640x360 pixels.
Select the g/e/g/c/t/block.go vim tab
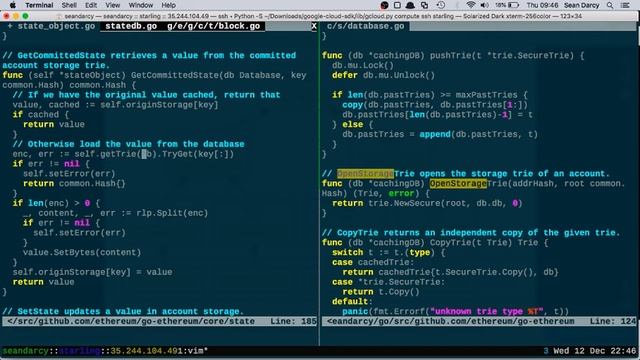click(x=213, y=26)
